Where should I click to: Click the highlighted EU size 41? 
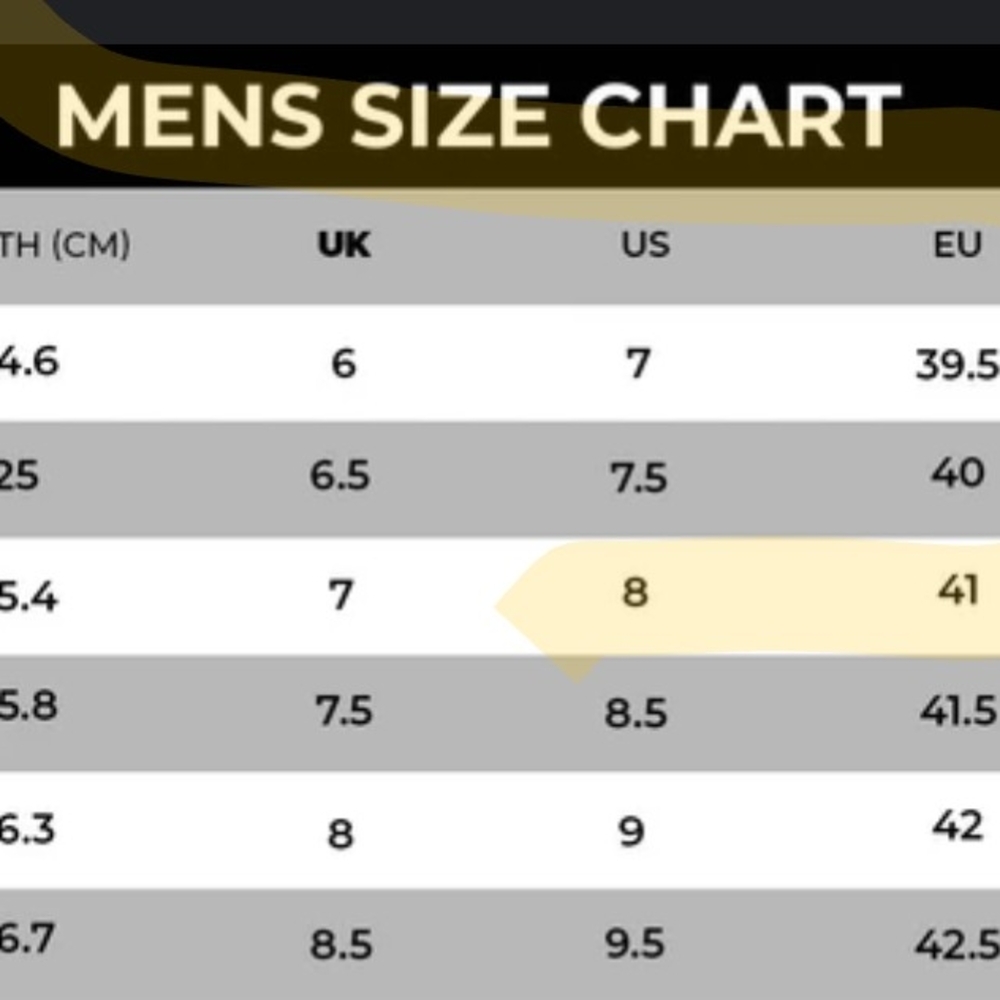[x=958, y=589]
